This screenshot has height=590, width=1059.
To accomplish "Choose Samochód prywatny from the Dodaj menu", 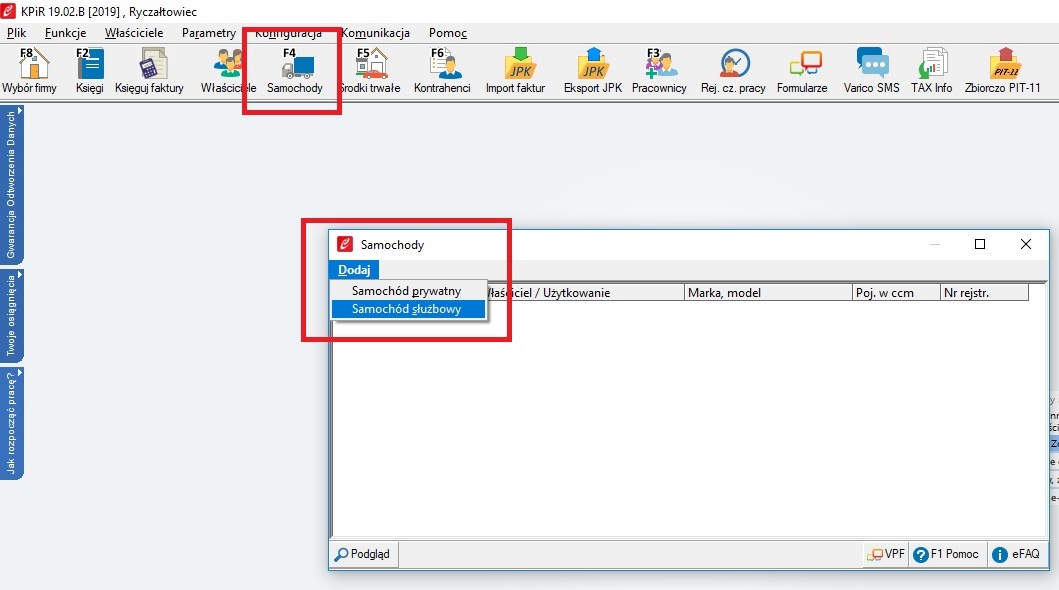I will (x=406, y=291).
